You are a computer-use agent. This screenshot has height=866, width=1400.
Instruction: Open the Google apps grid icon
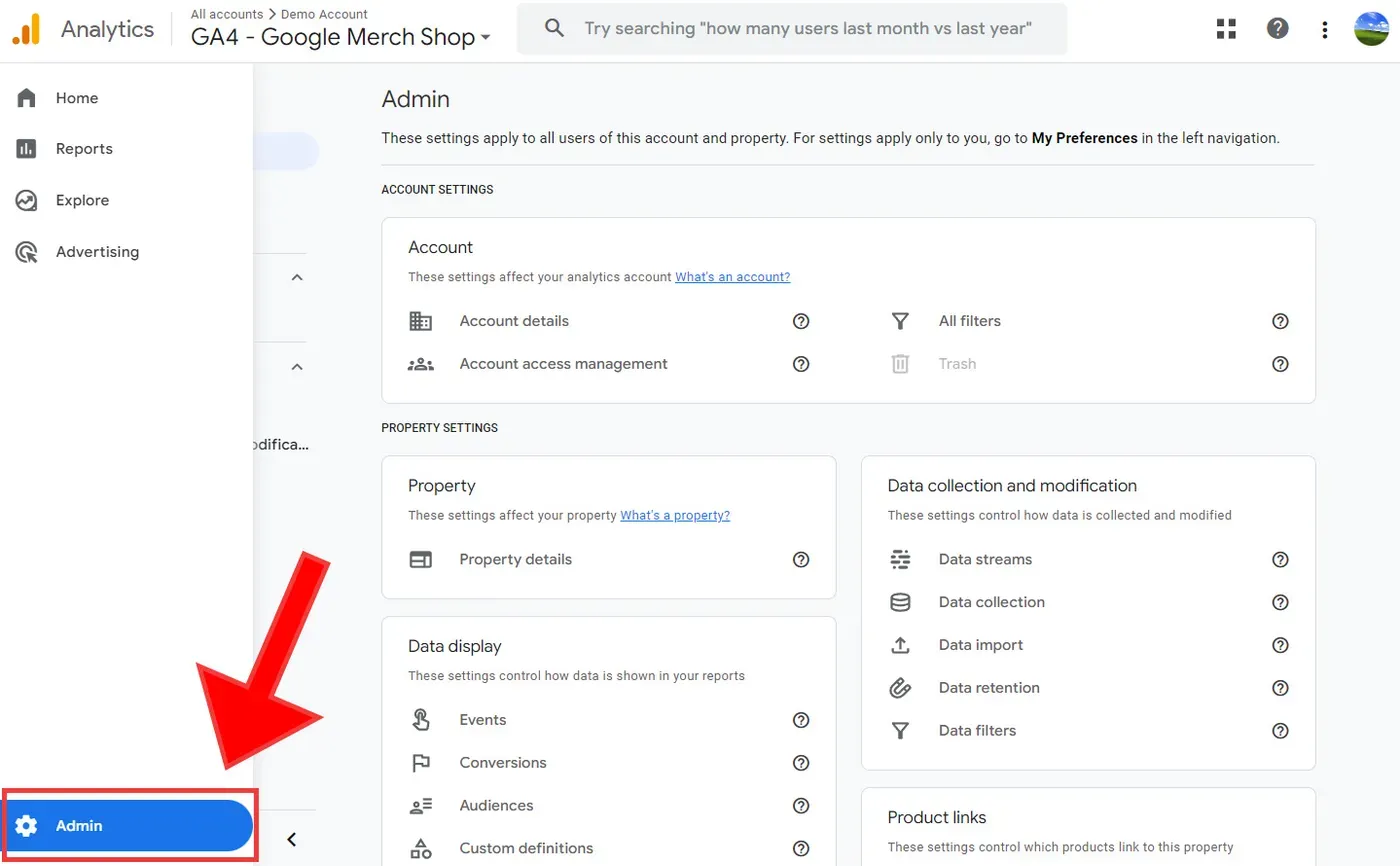coord(1226,29)
